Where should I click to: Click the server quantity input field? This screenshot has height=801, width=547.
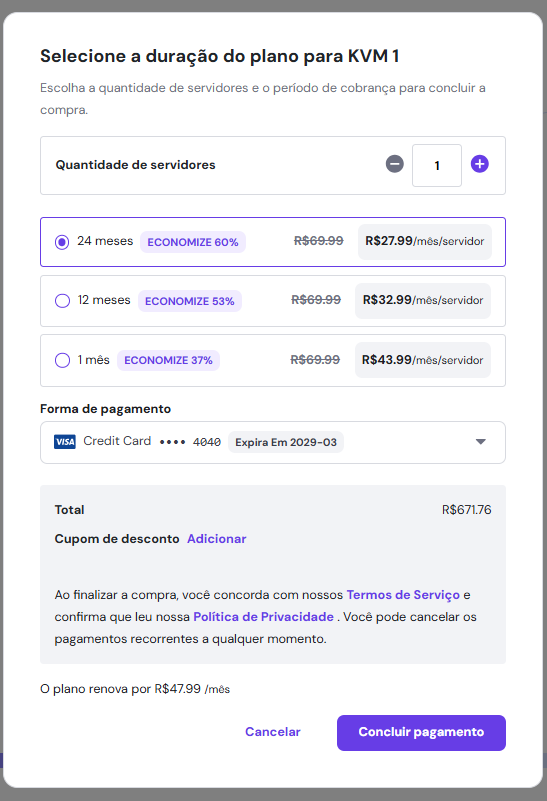pos(437,166)
